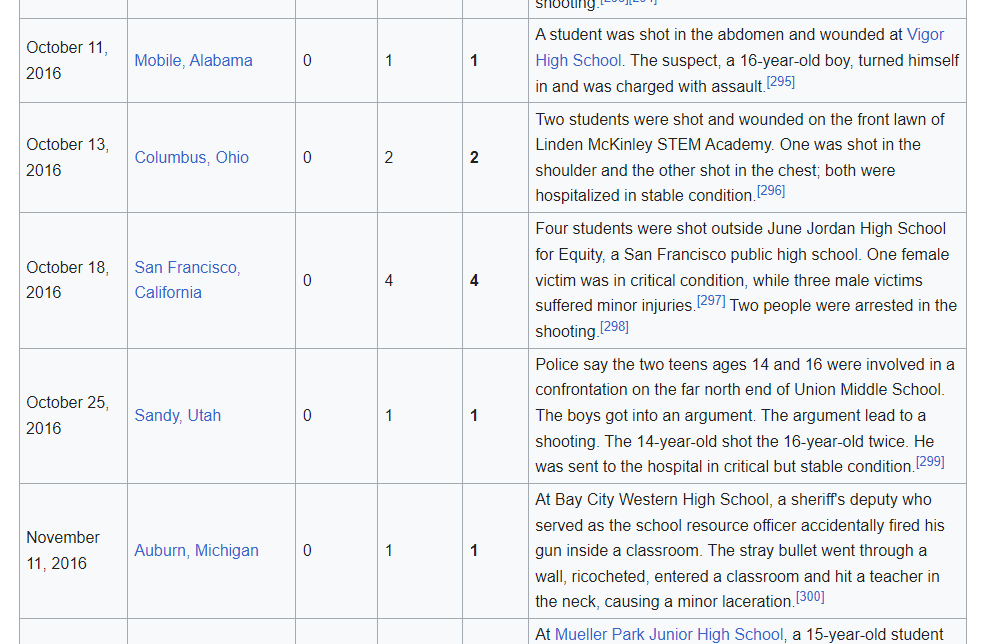This screenshot has width=996, height=644.
Task: Open citation reference [299]
Action: pyautogui.click(x=930, y=462)
